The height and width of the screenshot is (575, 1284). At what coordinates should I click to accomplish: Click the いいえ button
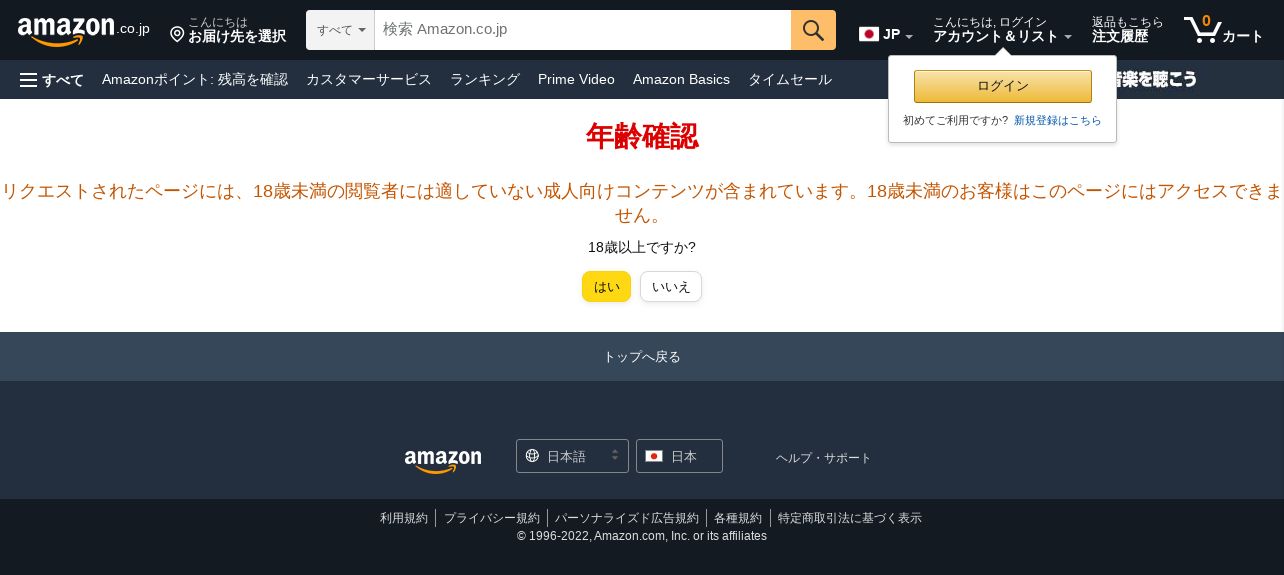pos(671,286)
